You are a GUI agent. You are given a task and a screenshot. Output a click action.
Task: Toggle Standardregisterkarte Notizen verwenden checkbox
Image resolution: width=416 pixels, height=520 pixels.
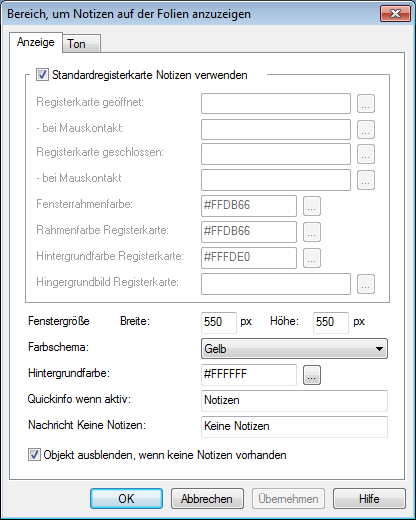42,75
